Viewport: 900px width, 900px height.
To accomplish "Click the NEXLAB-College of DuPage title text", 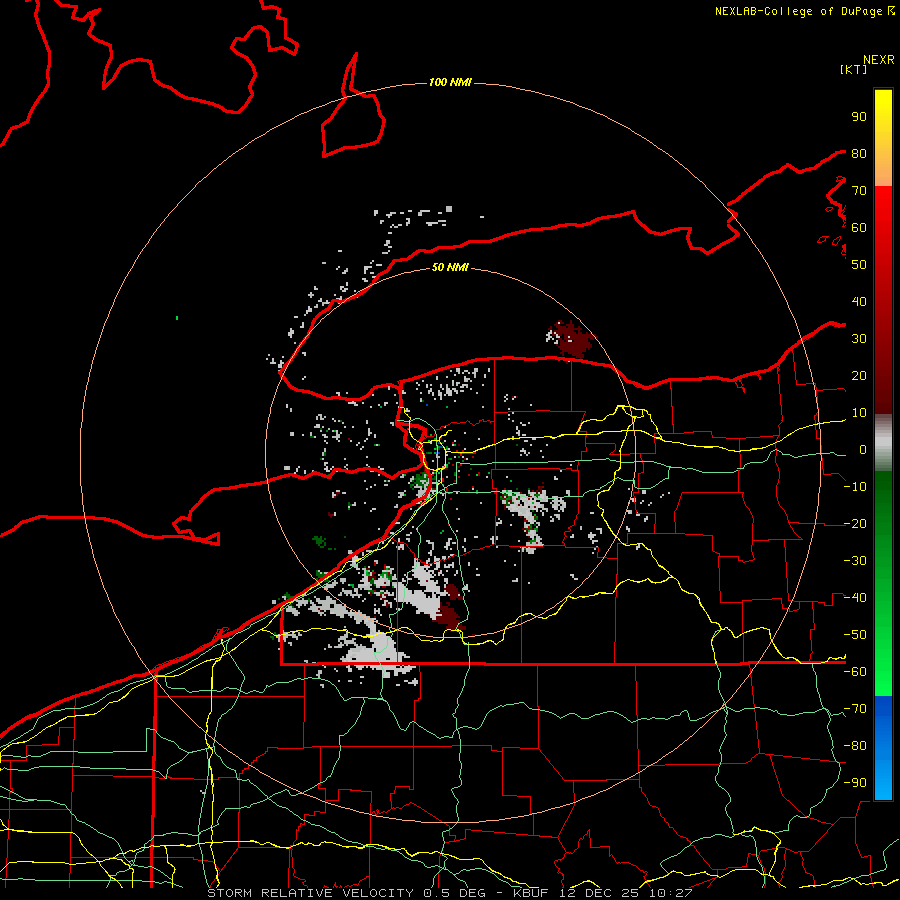I will click(804, 11).
